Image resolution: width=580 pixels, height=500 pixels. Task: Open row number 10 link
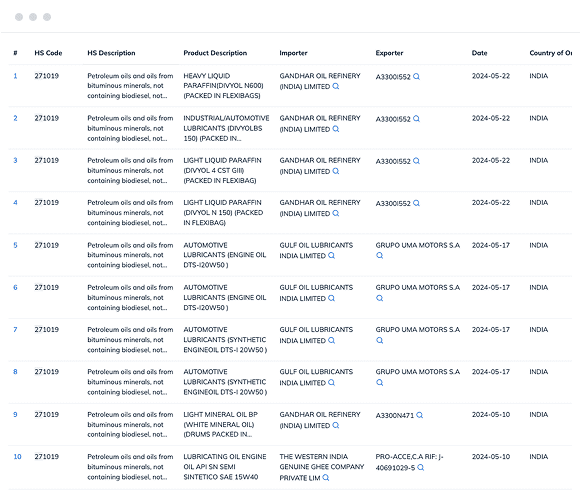17,456
